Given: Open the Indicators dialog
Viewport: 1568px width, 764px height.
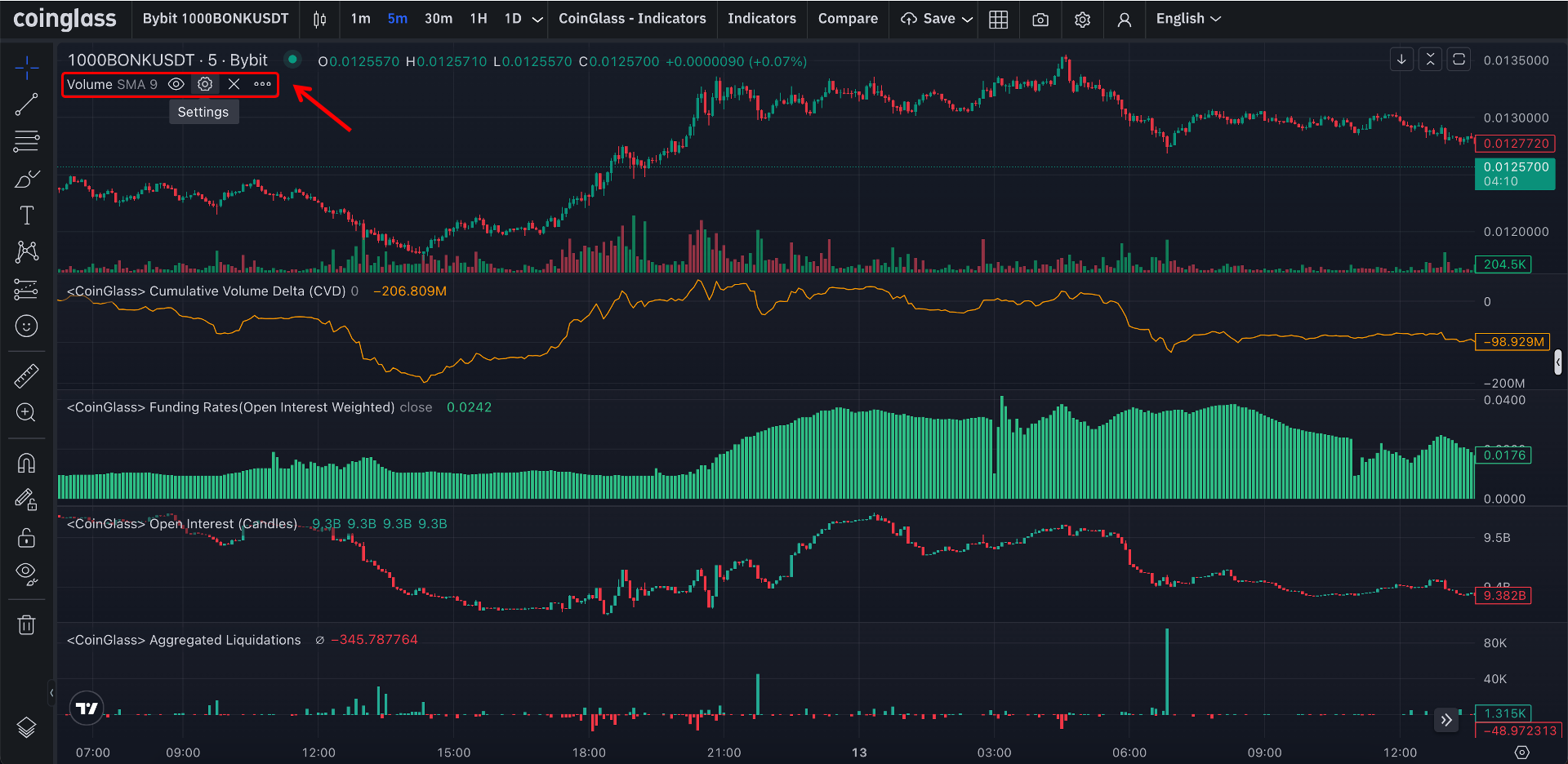Looking at the screenshot, I should (762, 19).
